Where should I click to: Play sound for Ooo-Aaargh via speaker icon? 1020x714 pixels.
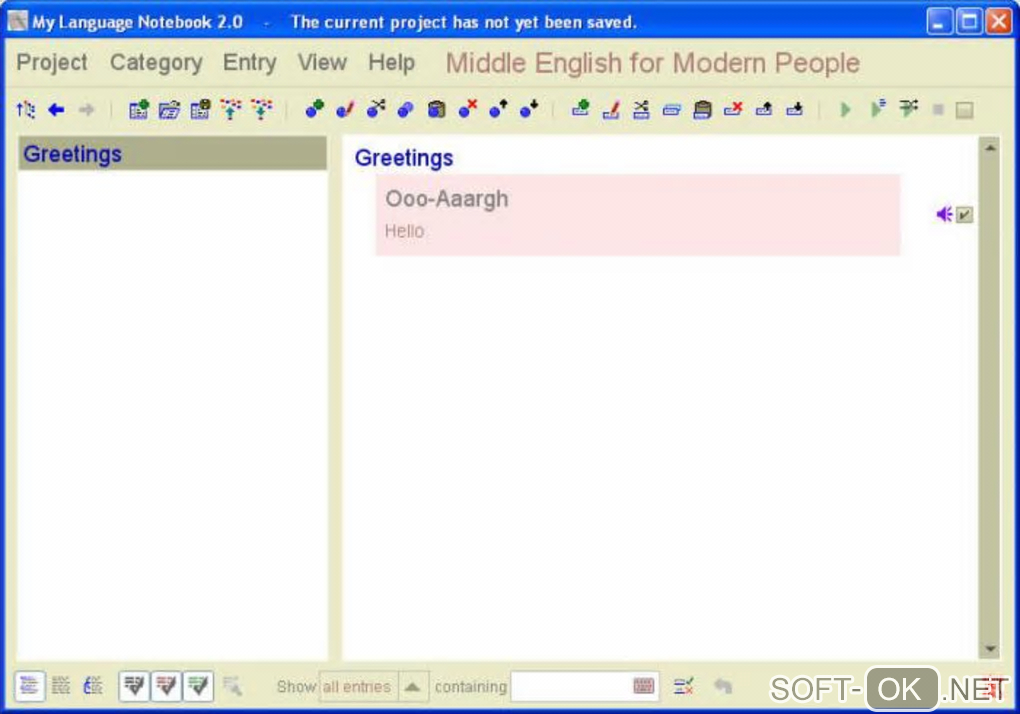(945, 214)
